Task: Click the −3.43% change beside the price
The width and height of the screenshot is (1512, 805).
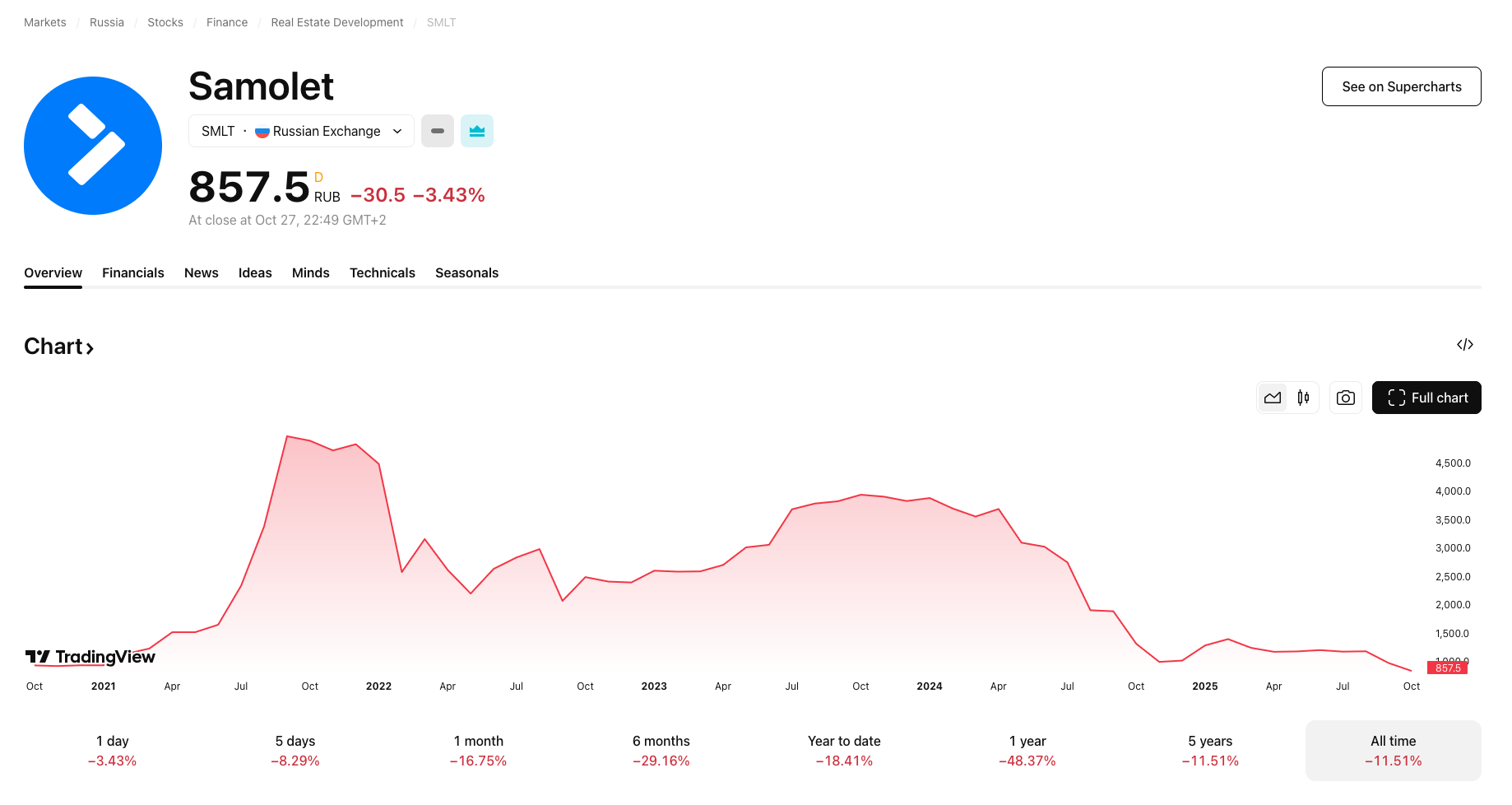Action: 449,195
